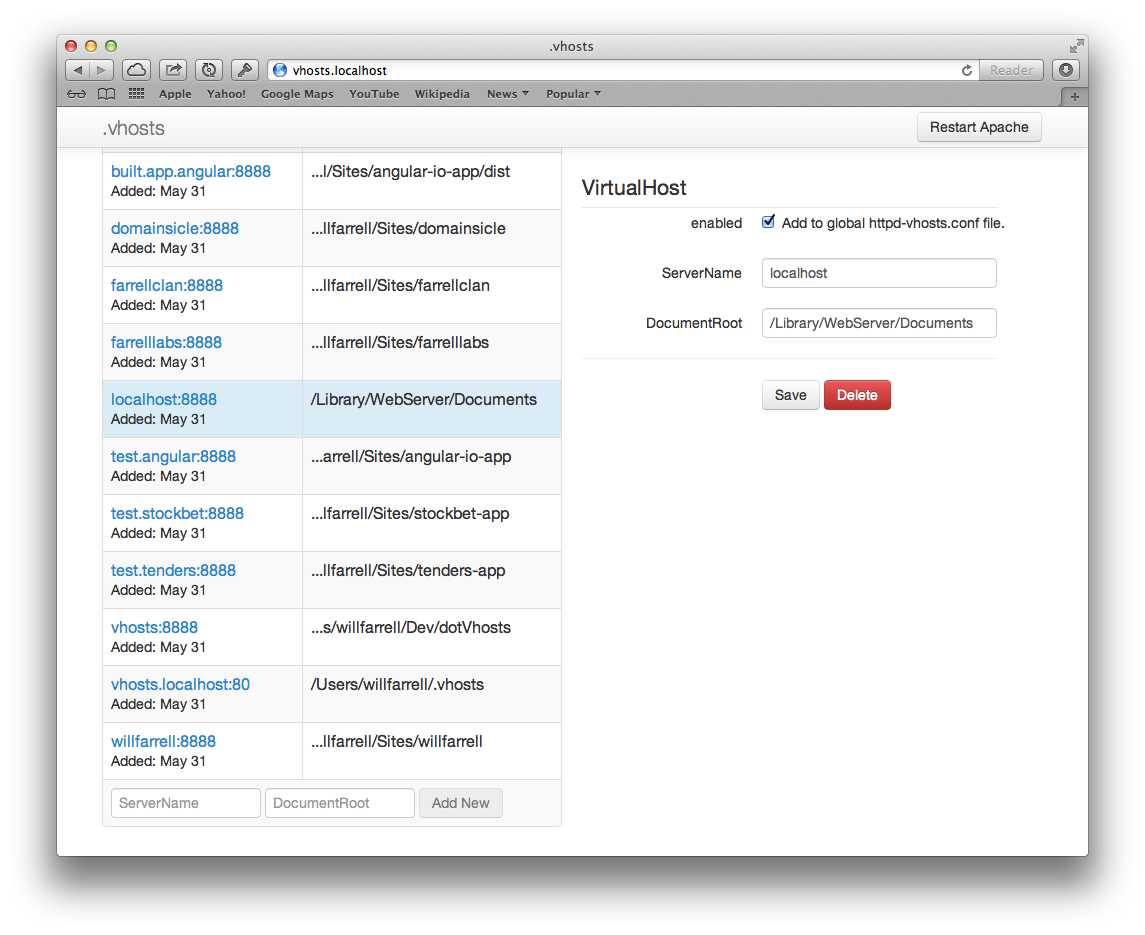Enter full screen with the arrows icon
This screenshot has height=935, width=1145.
[1076, 46]
